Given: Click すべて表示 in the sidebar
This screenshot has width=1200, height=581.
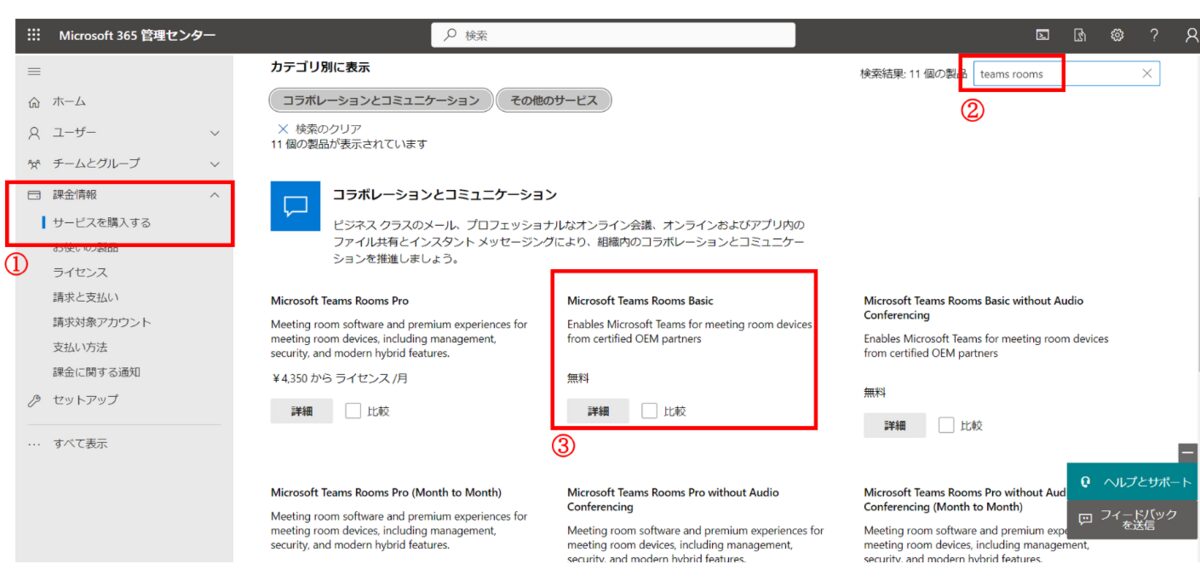Looking at the screenshot, I should coord(80,444).
